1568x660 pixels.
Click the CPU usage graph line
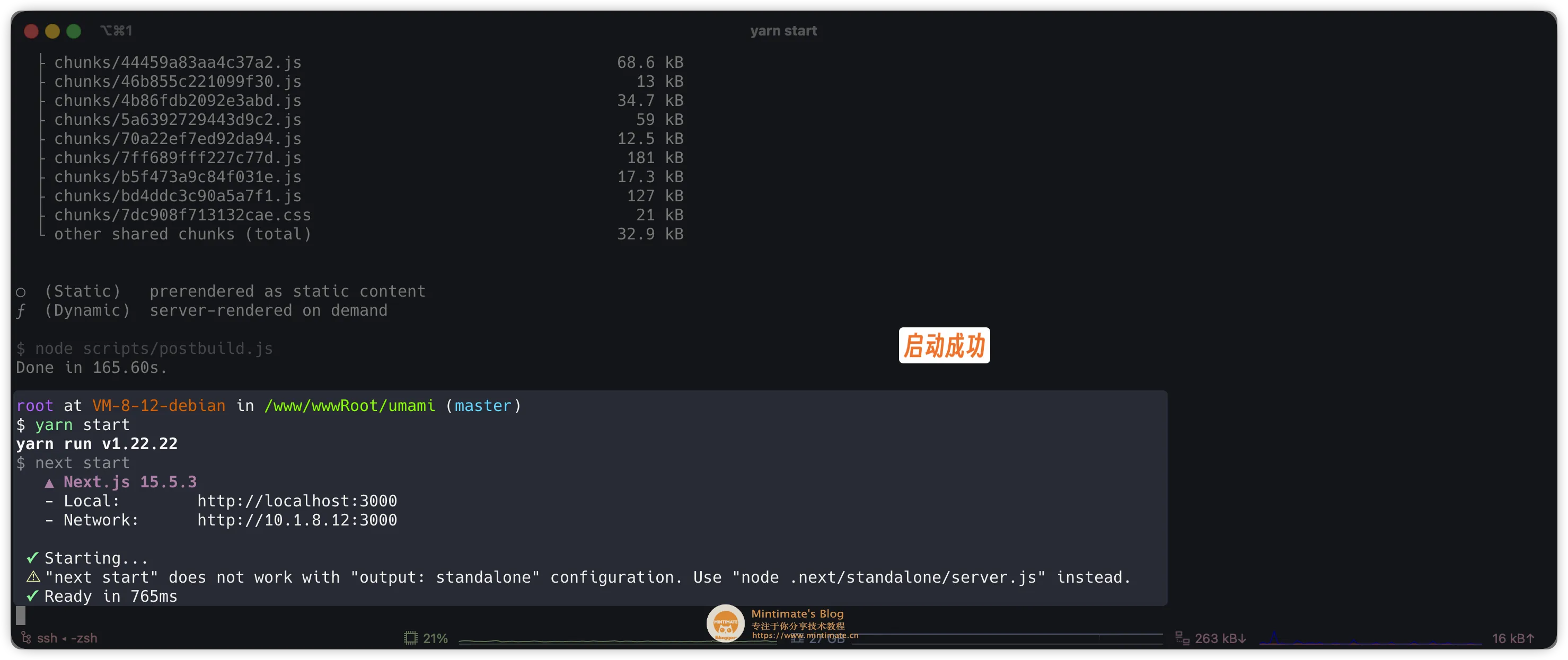tap(578, 640)
